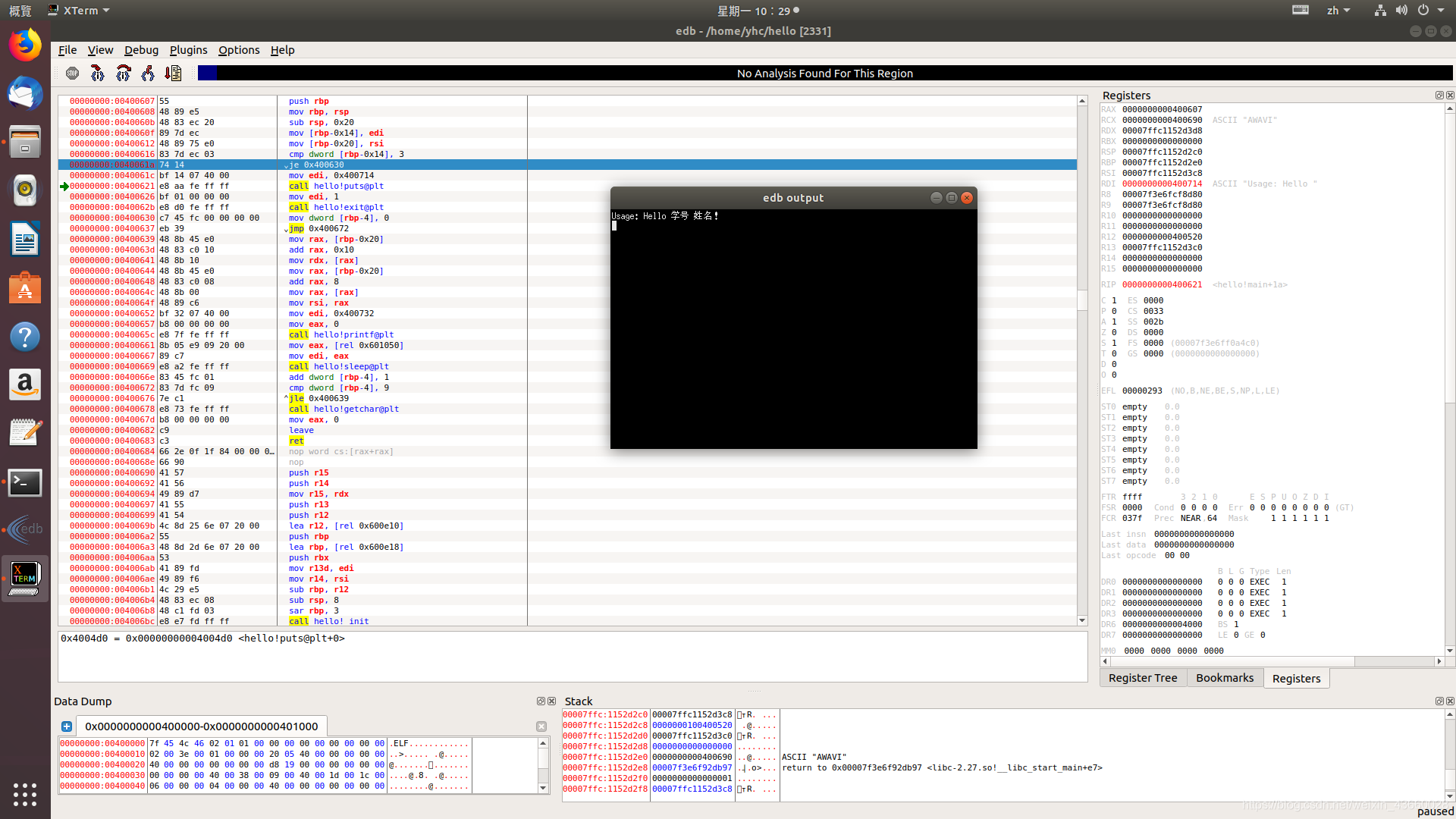This screenshot has height=819, width=1456.
Task: Open the zh input language dropdown
Action: [x=1338, y=11]
